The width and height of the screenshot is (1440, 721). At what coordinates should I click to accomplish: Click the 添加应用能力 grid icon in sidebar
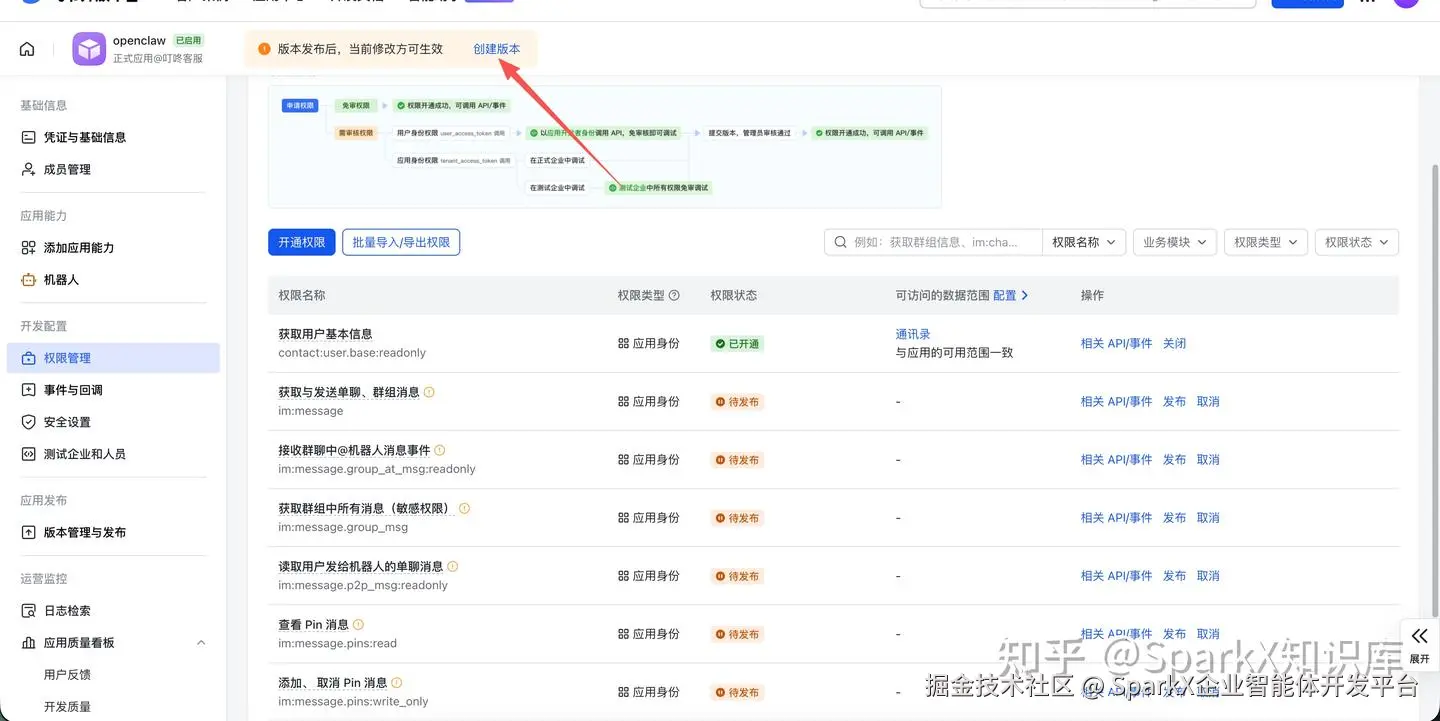(28, 248)
